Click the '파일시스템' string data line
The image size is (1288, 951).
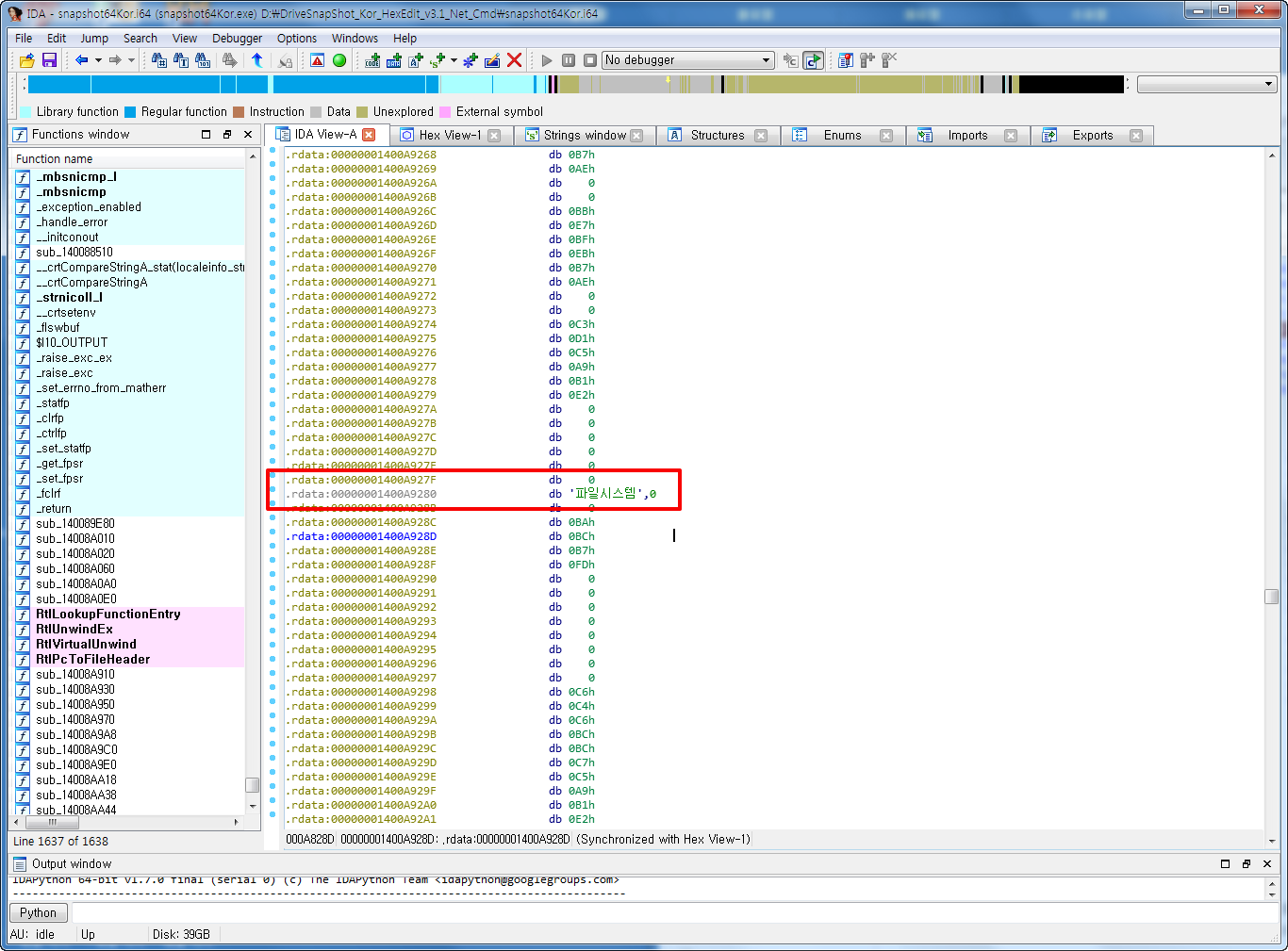[x=471, y=494]
